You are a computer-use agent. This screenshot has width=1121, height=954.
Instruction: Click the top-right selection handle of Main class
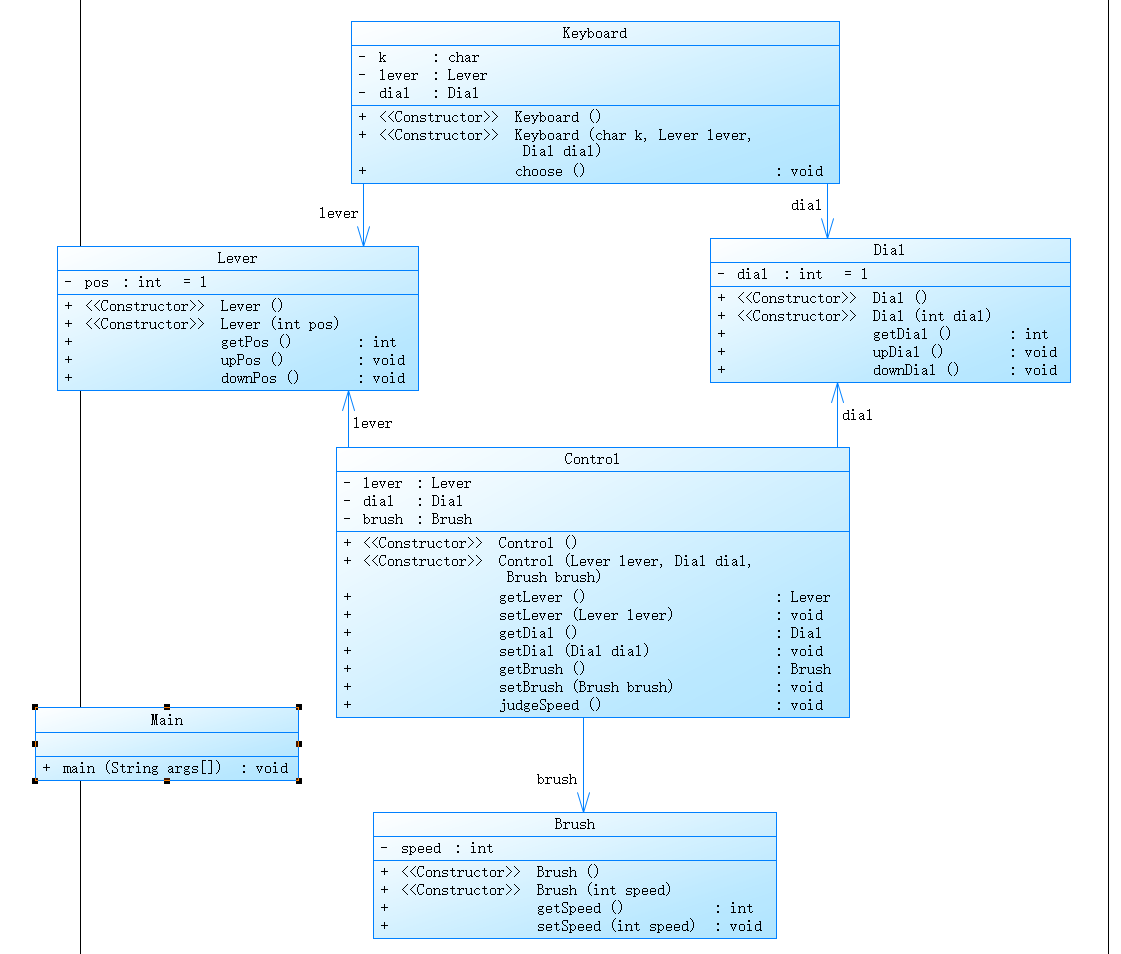click(299, 707)
